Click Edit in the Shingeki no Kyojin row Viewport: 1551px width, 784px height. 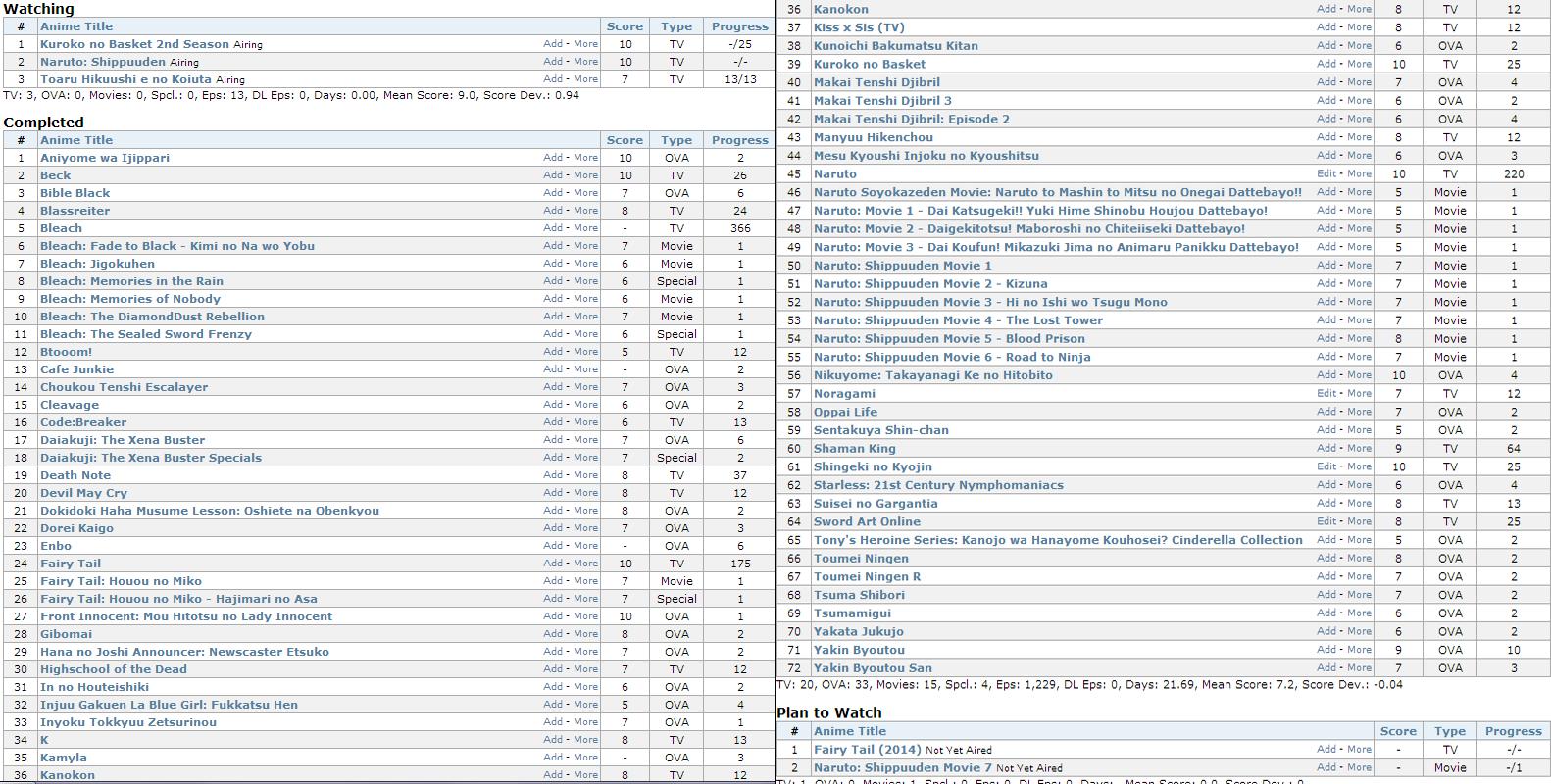click(1326, 466)
